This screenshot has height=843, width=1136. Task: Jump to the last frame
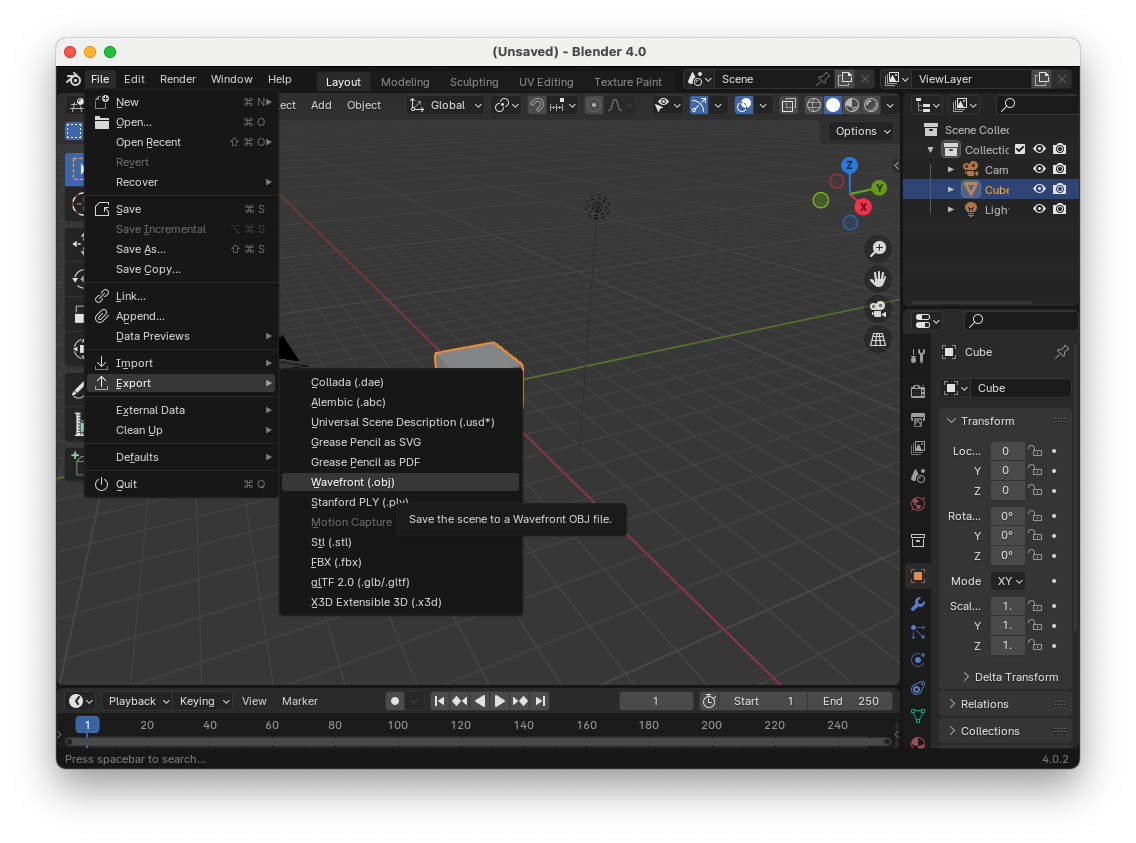540,701
